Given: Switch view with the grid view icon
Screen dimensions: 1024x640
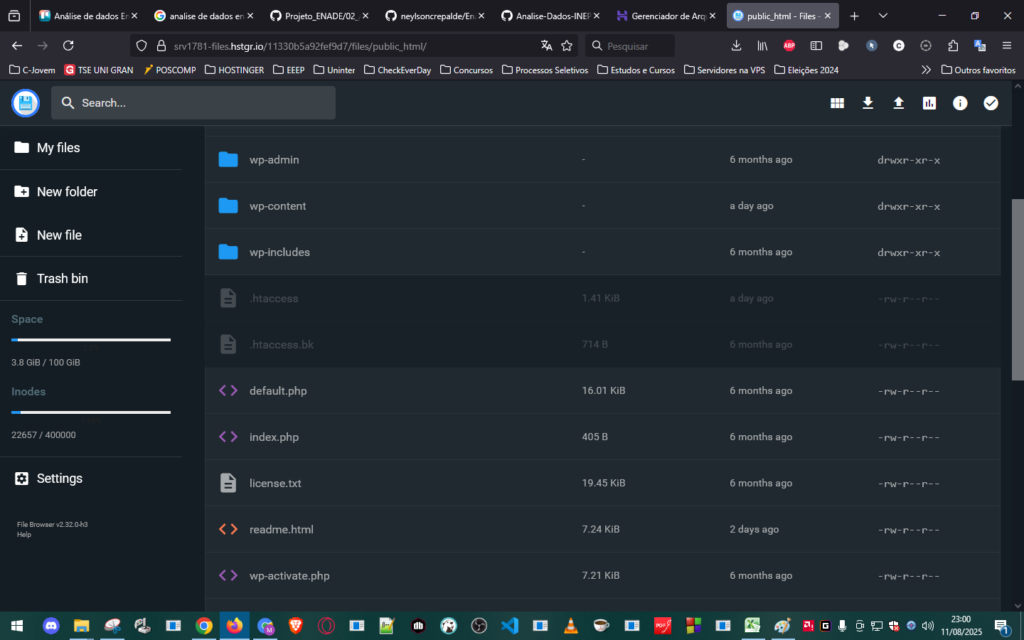Looking at the screenshot, I should click(837, 103).
